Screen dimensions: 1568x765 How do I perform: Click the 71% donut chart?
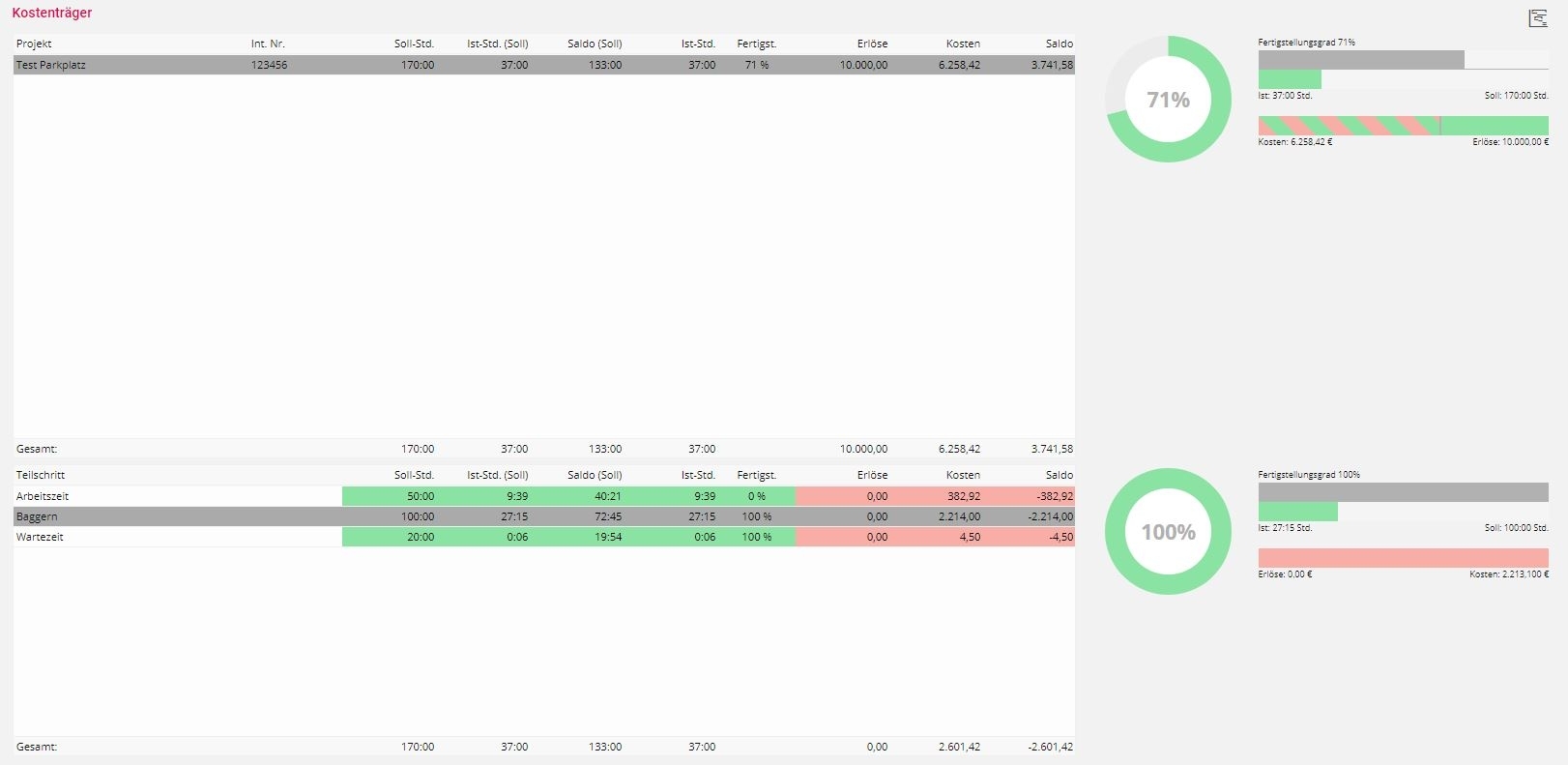pyautogui.click(x=1168, y=100)
